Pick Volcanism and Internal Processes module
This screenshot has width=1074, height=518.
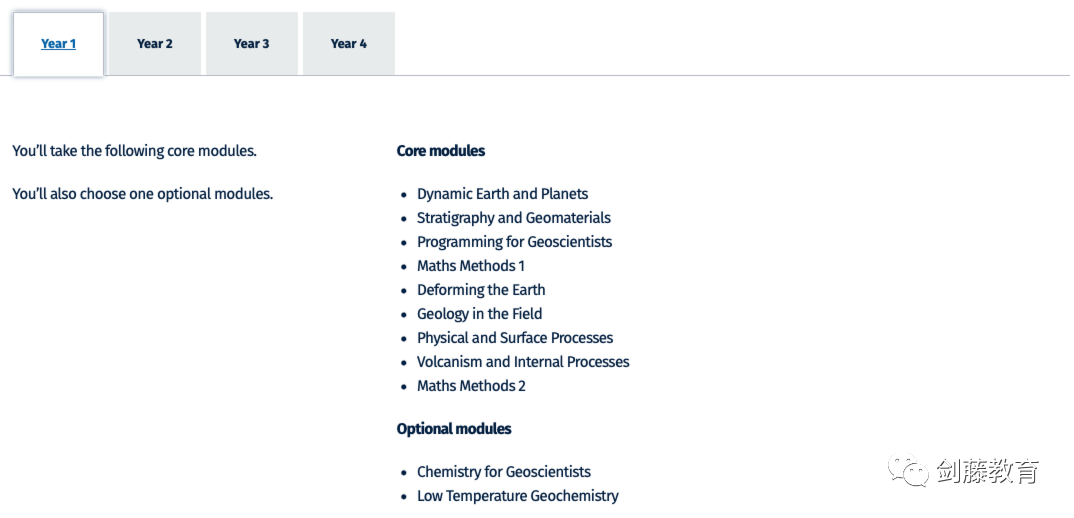click(523, 362)
